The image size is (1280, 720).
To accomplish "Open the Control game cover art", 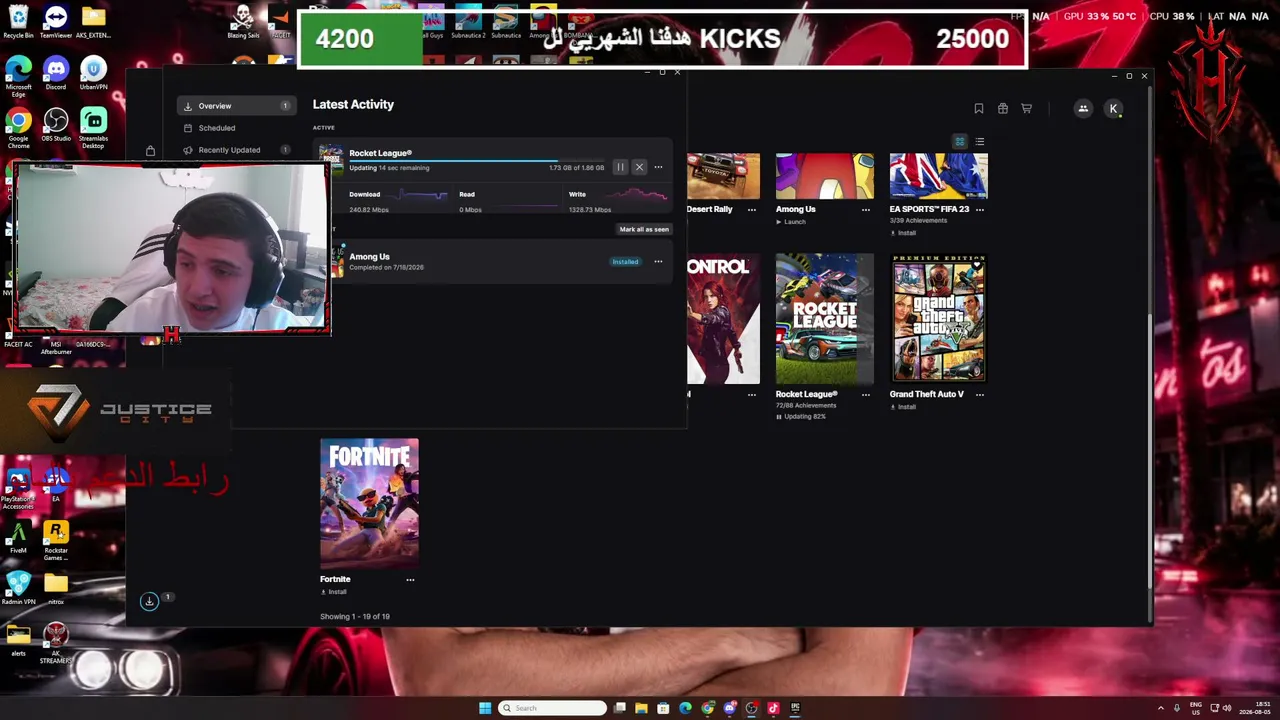I will pos(723,319).
